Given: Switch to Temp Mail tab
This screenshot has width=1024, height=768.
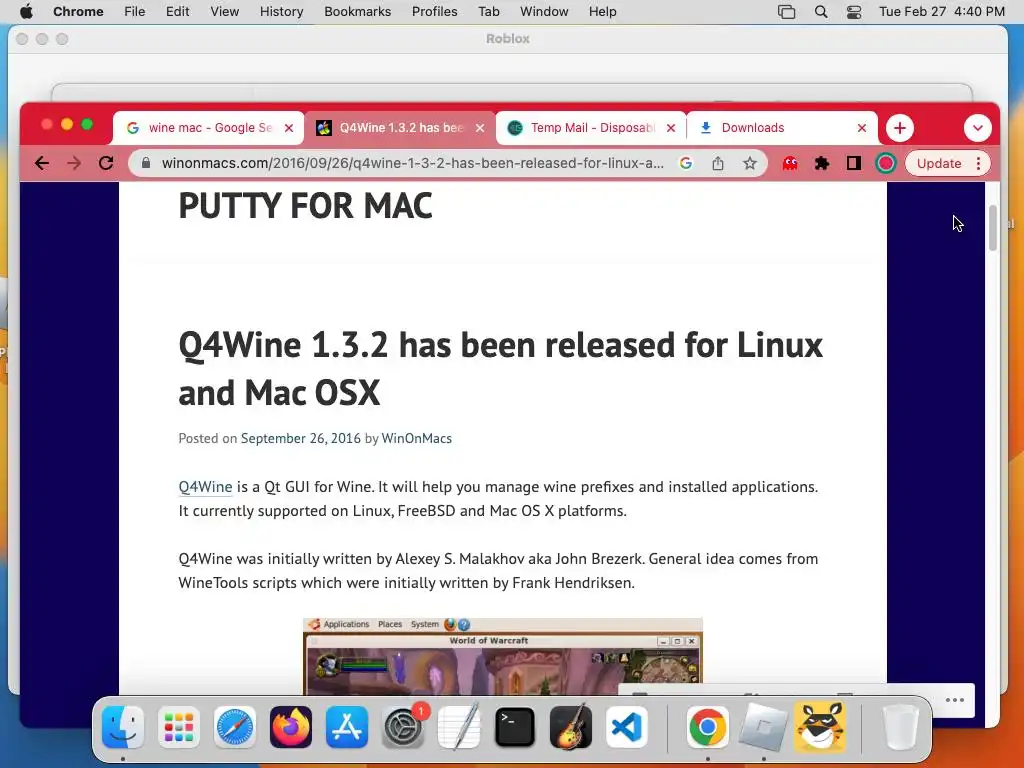Looking at the screenshot, I should [x=591, y=128].
